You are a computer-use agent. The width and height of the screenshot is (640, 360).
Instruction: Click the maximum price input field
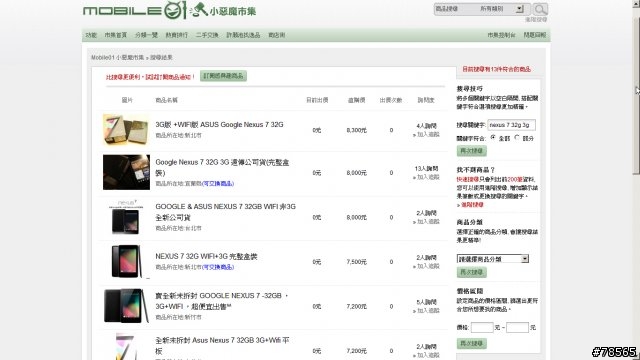click(x=517, y=327)
